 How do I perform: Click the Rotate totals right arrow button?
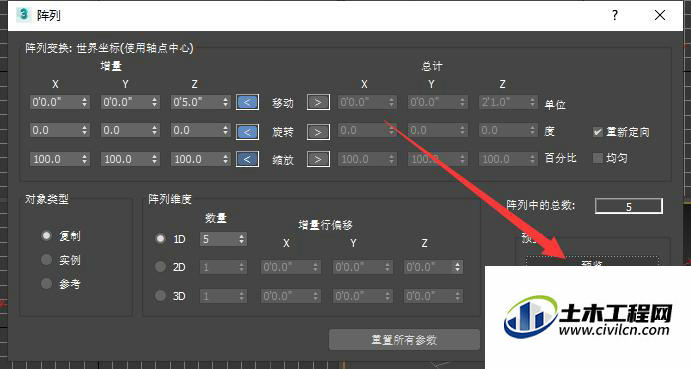(x=318, y=131)
